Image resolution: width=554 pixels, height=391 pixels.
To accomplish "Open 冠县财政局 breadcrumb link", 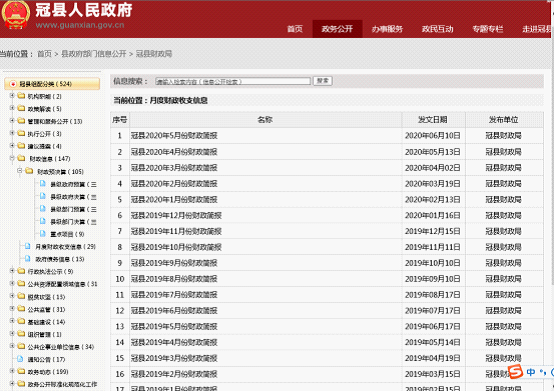I will click(x=154, y=54).
